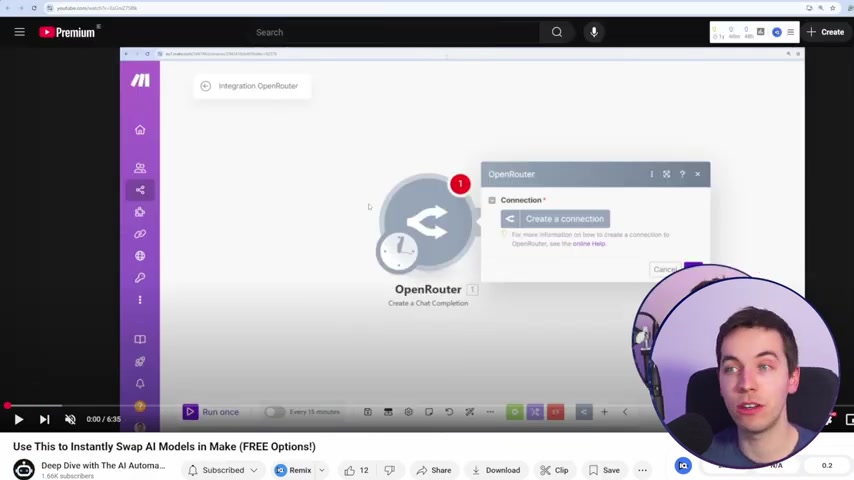Screen dimensions: 854x480
Task: Open notes icon in Make bottom toolbar
Action: [x=429, y=412]
